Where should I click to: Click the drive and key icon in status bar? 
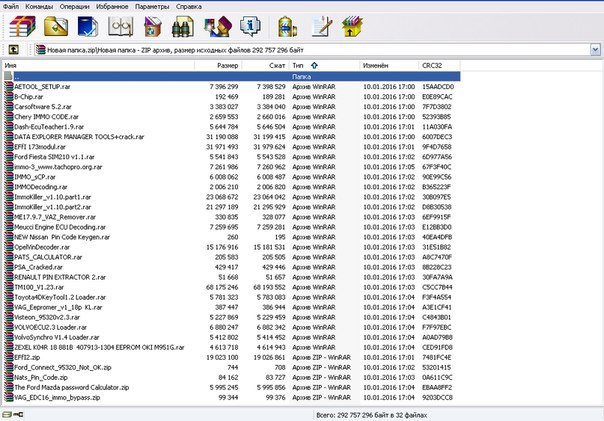pos(12,414)
